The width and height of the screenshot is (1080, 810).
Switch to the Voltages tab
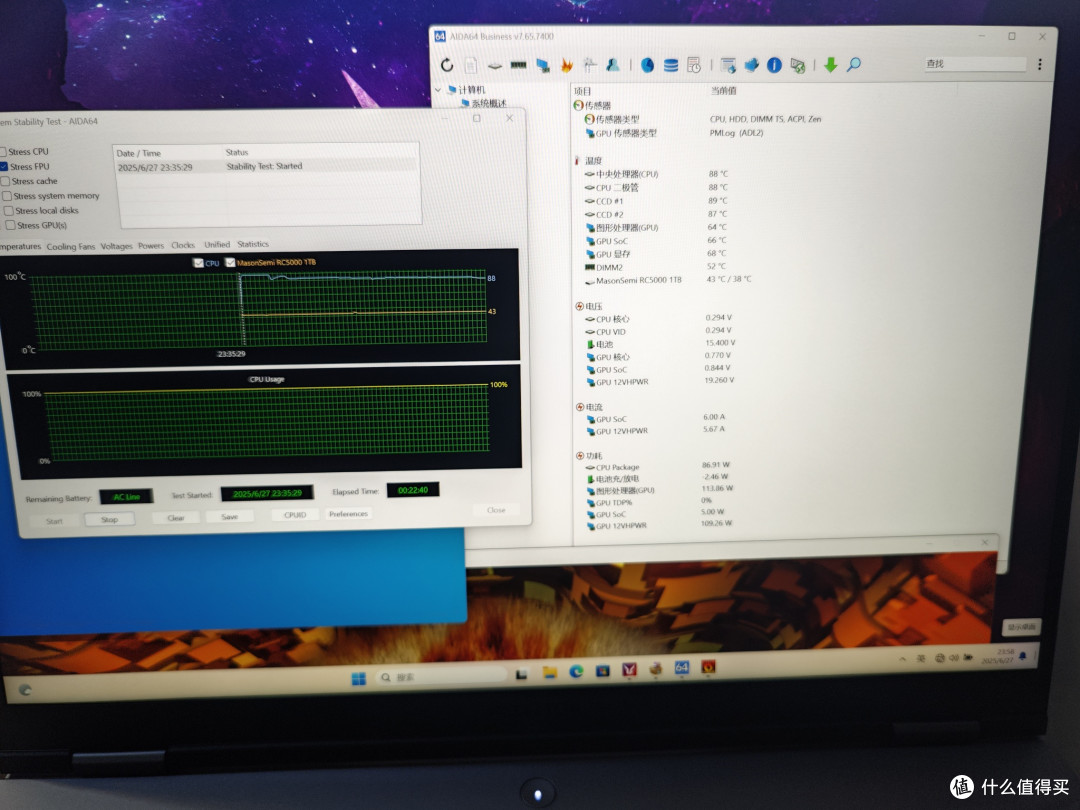click(x=116, y=246)
